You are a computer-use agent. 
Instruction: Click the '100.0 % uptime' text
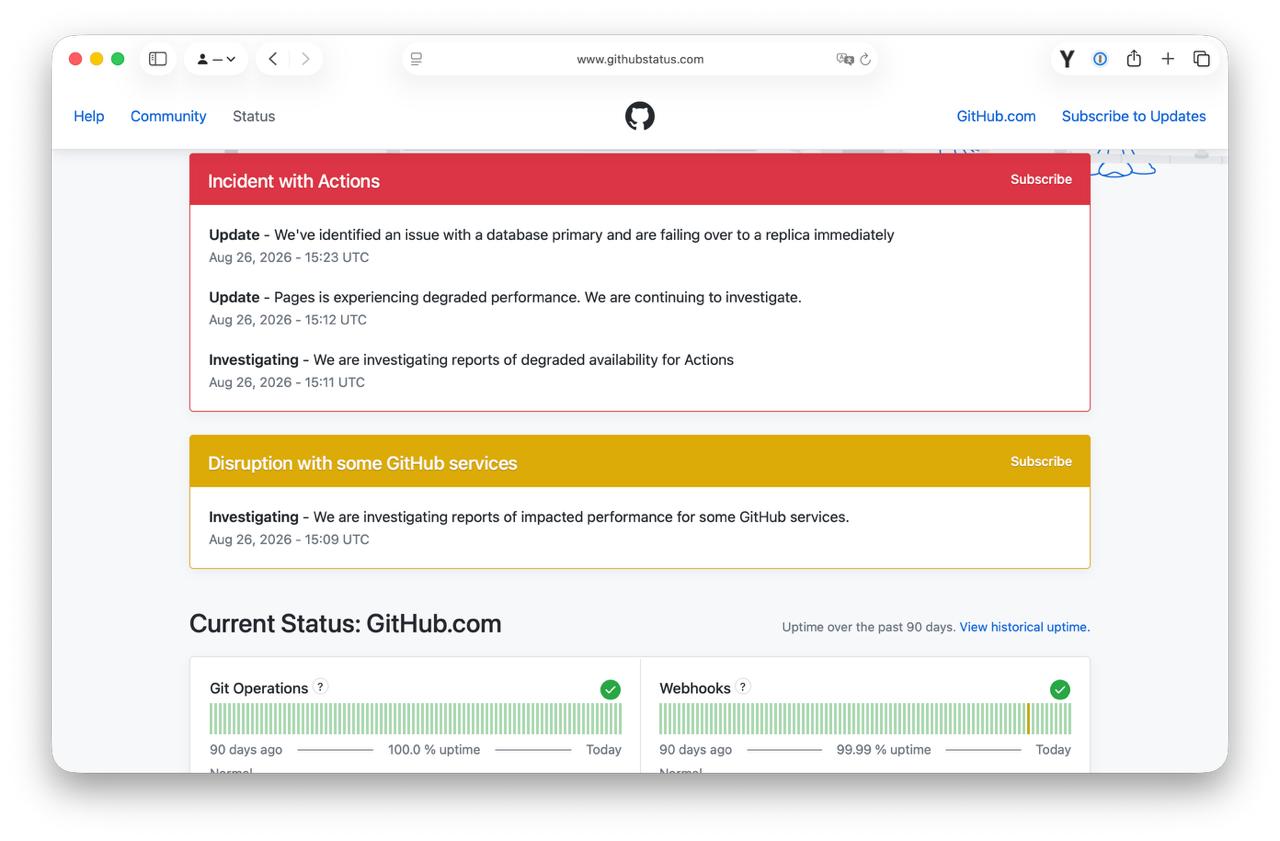(x=434, y=749)
